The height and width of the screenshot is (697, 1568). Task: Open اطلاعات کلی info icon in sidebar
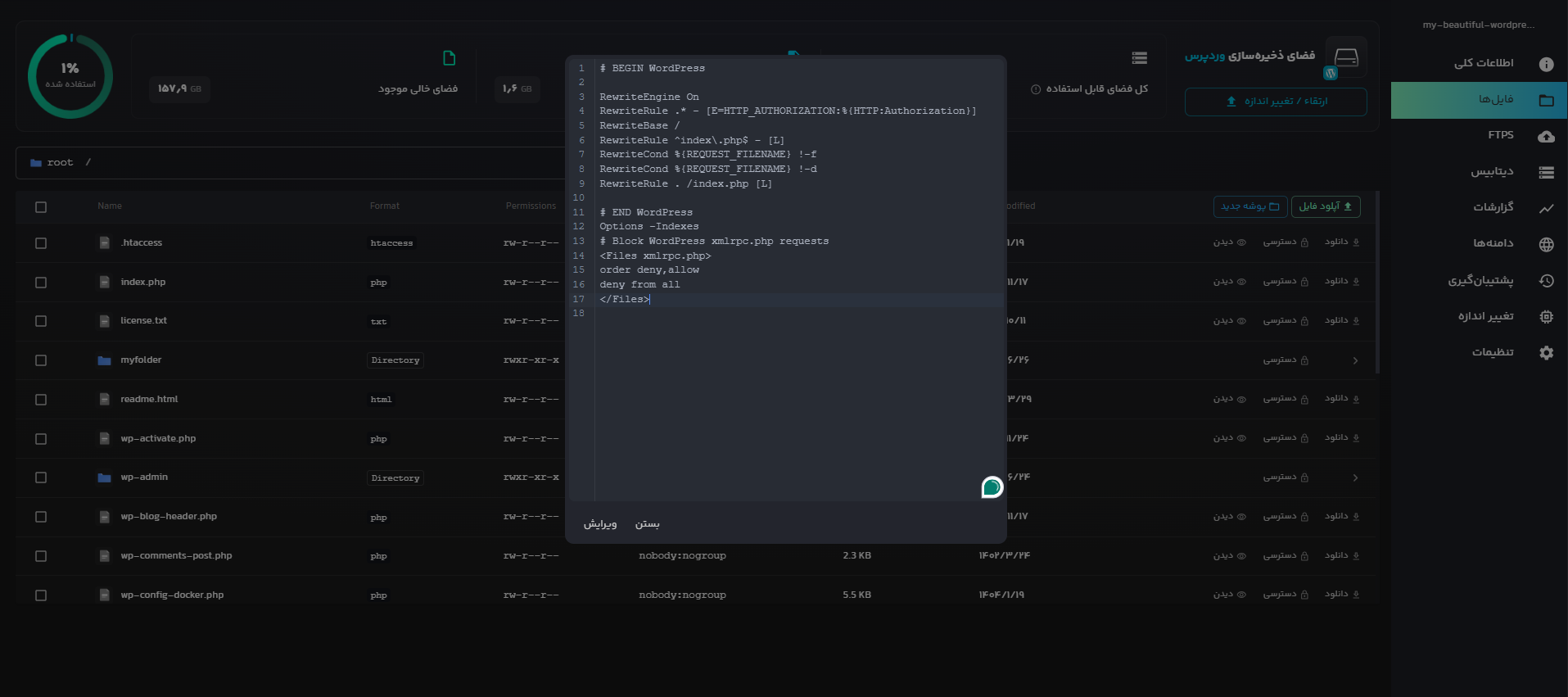pos(1546,64)
